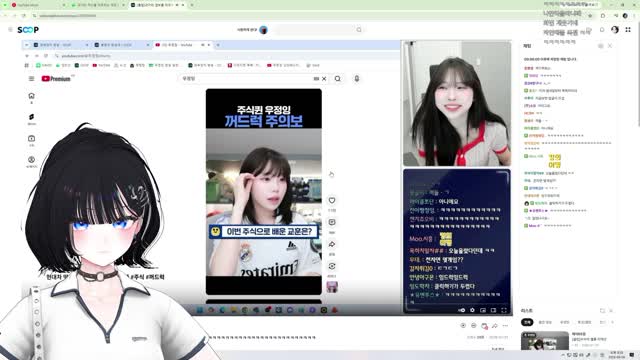
Task: Expand the list tabs right chevron
Action: (612, 322)
